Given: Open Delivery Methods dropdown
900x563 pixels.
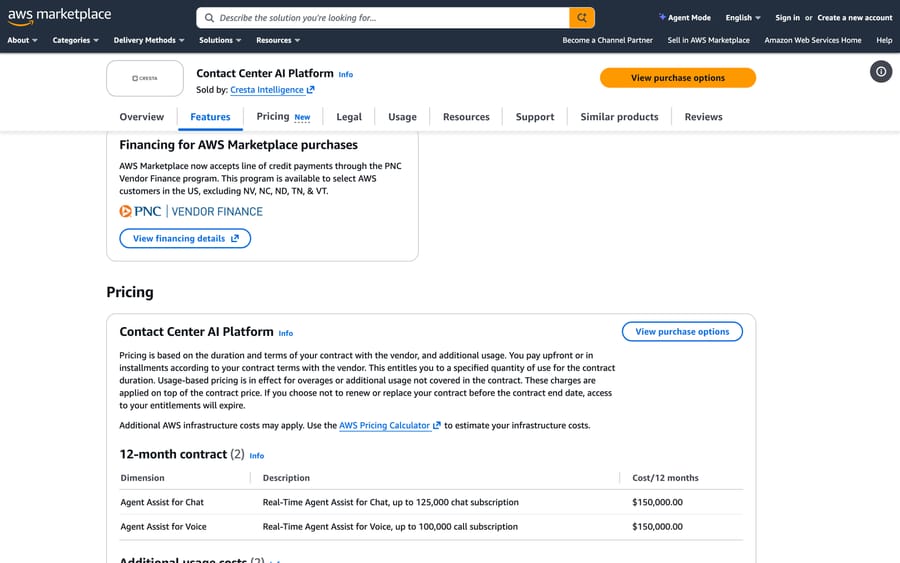Looking at the screenshot, I should point(149,40).
